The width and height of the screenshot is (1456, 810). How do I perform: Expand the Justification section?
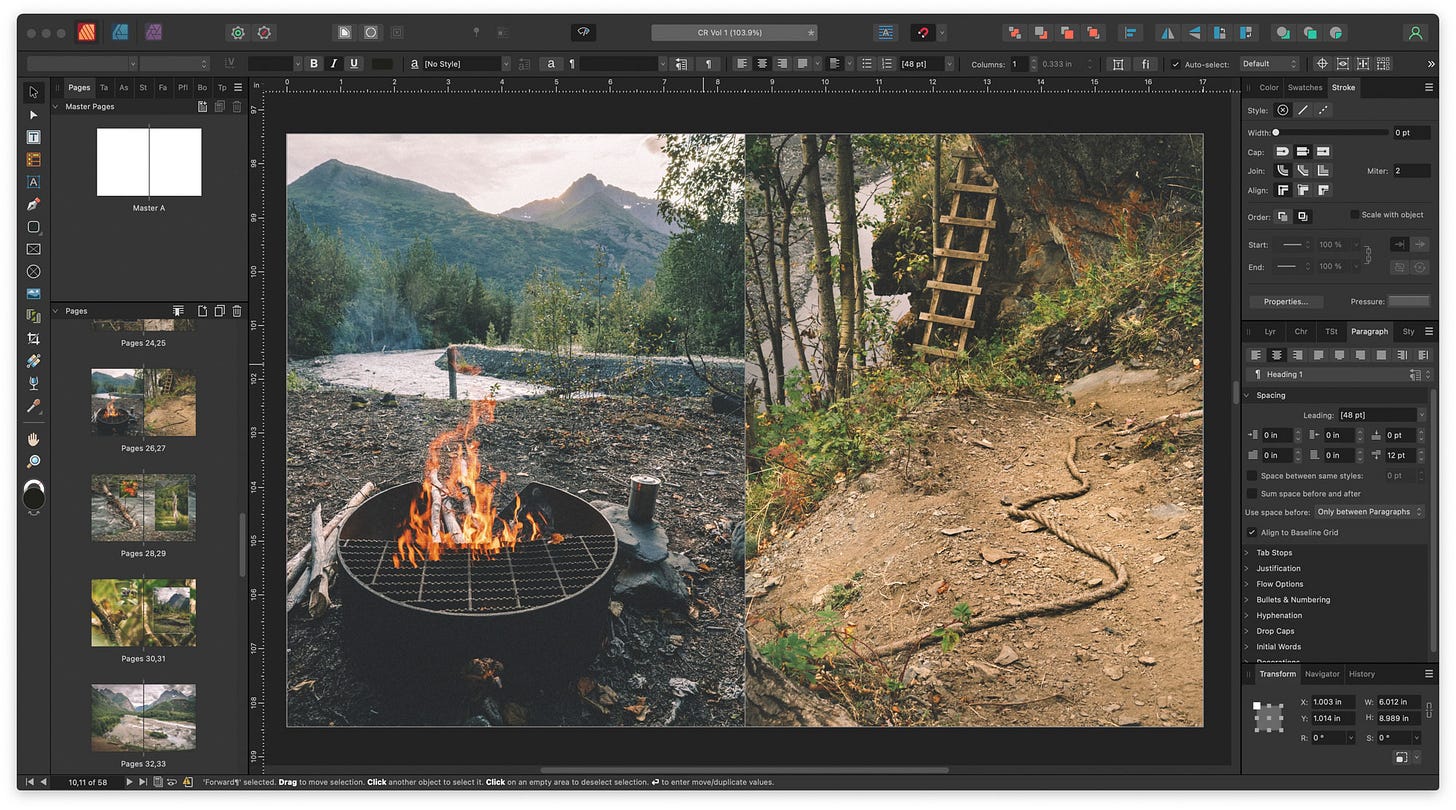coord(1246,568)
